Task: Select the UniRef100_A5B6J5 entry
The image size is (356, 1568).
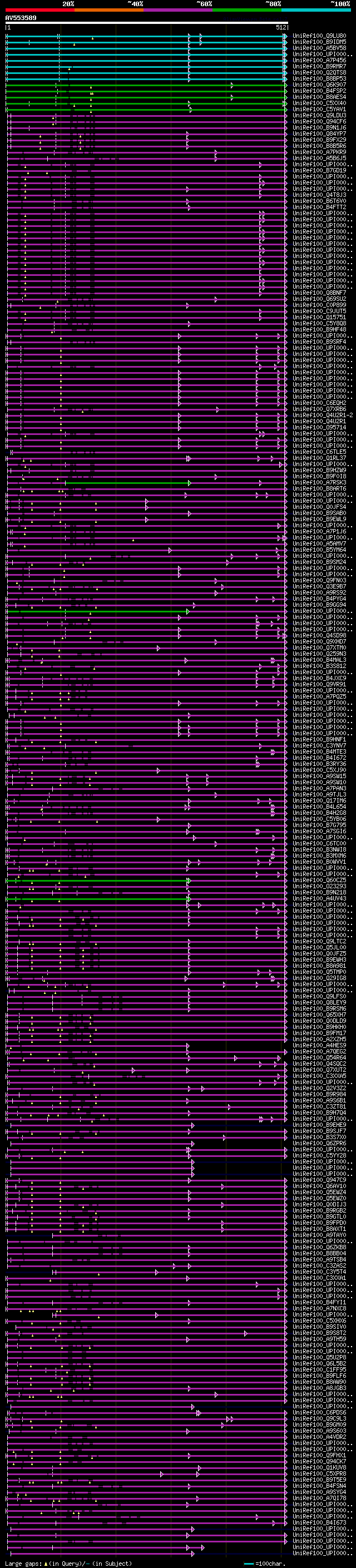Action: [x=319, y=159]
